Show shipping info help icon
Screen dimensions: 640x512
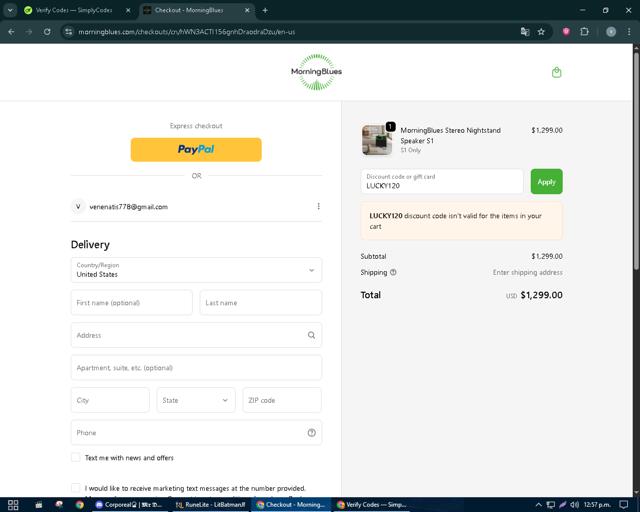click(x=393, y=272)
